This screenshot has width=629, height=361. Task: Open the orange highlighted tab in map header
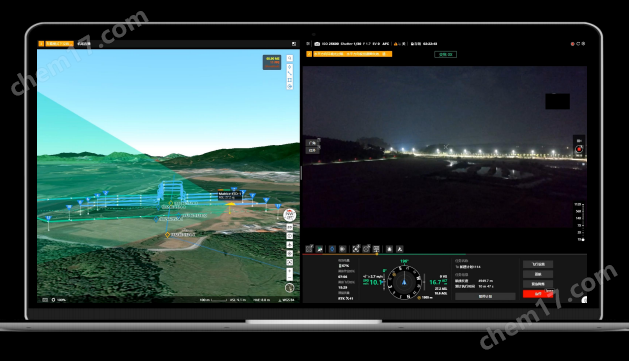point(59,43)
